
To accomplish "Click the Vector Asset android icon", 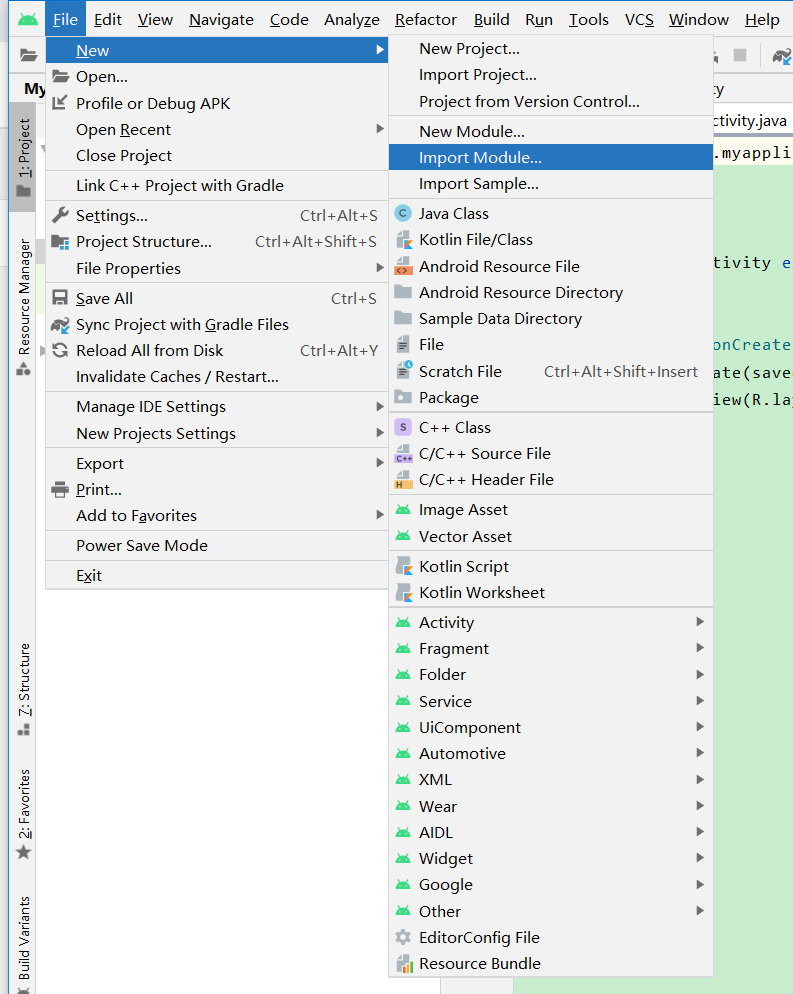I will 403,536.
